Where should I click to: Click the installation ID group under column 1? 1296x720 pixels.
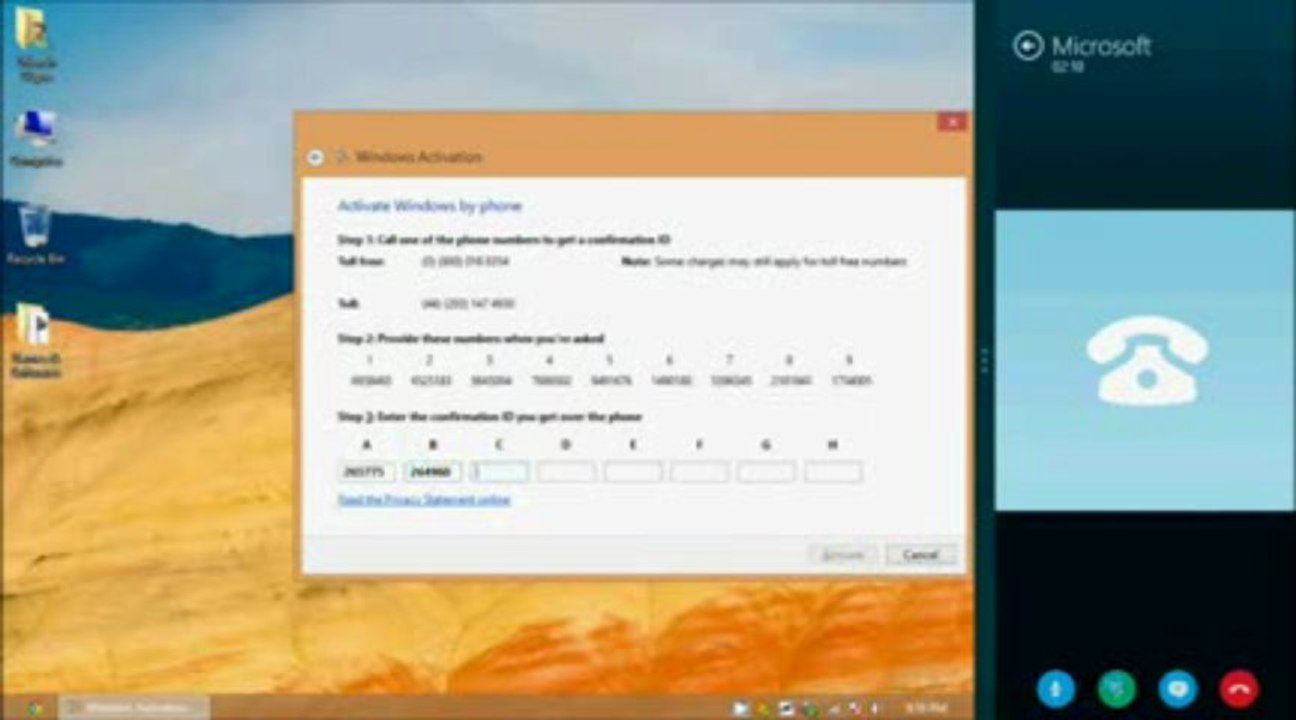(370, 381)
